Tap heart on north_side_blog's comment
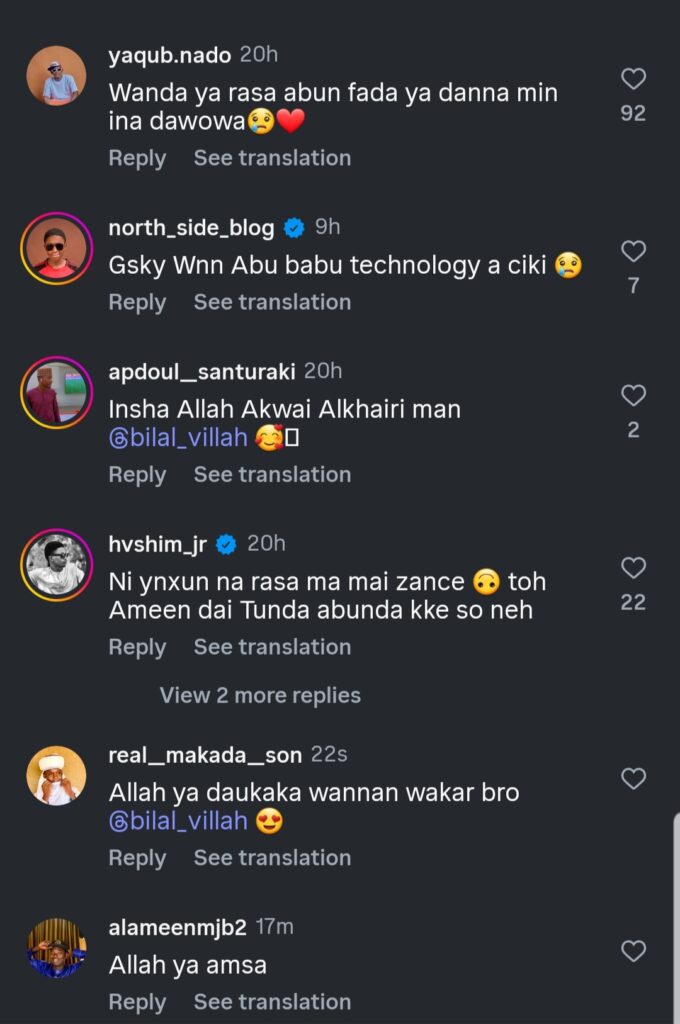 [x=633, y=251]
